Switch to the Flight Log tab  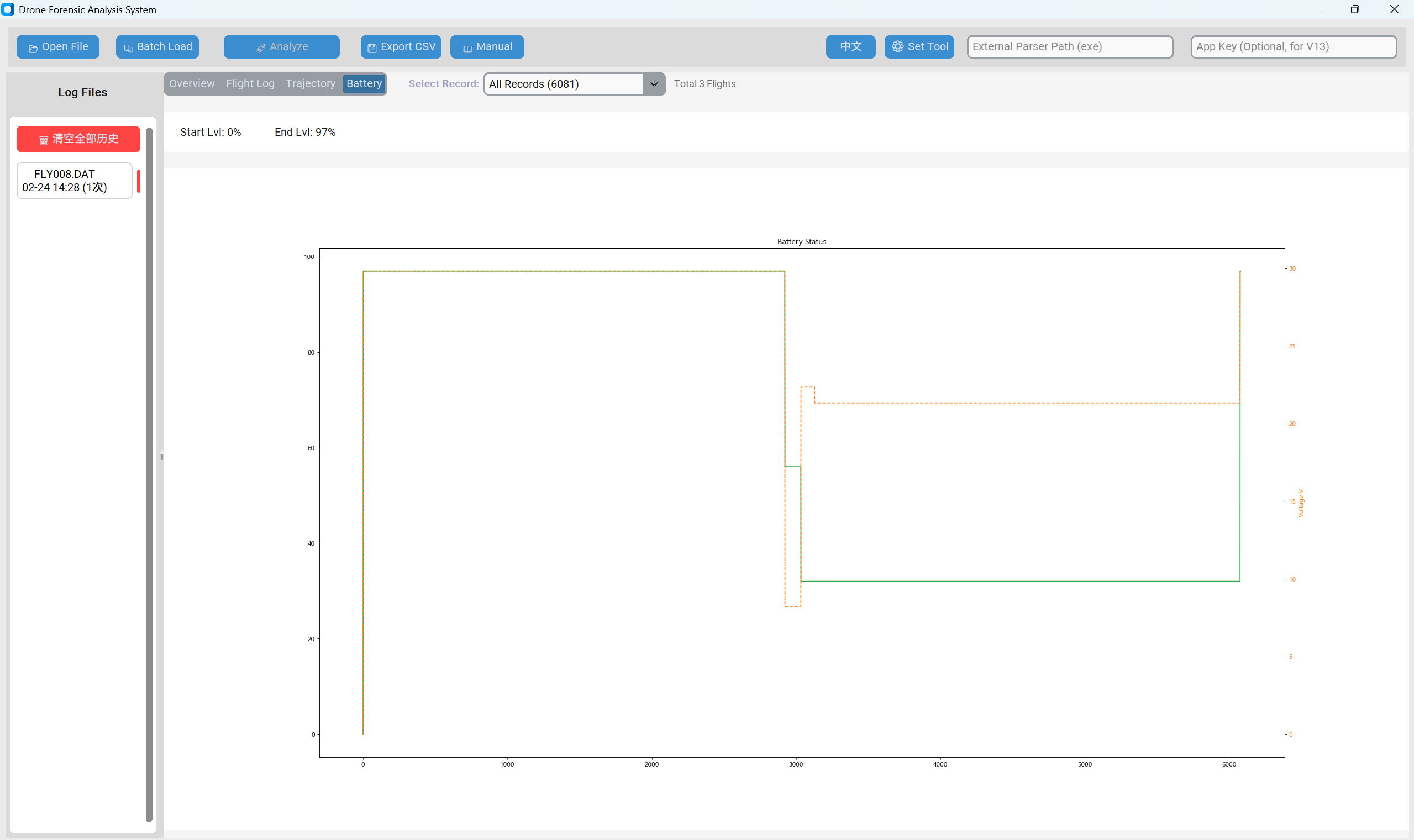pyautogui.click(x=250, y=84)
